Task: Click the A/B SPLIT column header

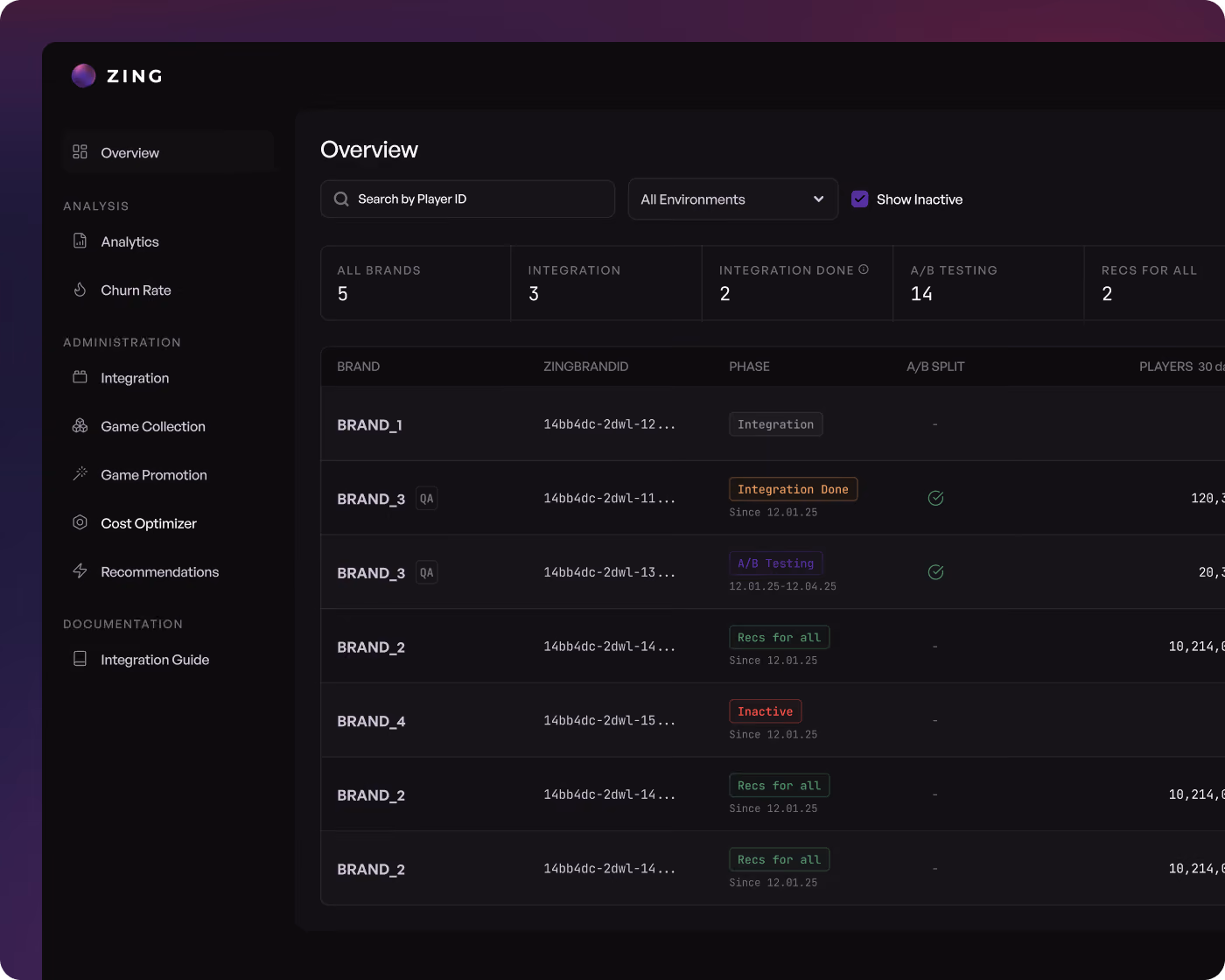Action: pos(935,367)
